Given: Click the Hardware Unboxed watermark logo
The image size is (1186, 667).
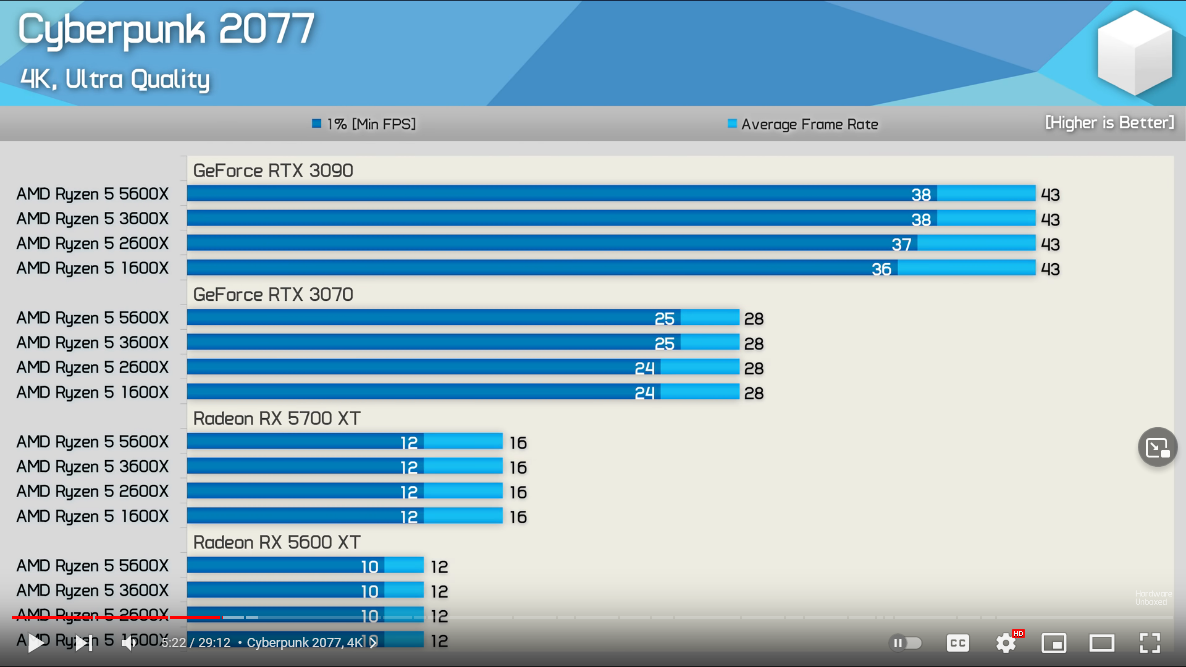Looking at the screenshot, I should pyautogui.click(x=1153, y=598).
